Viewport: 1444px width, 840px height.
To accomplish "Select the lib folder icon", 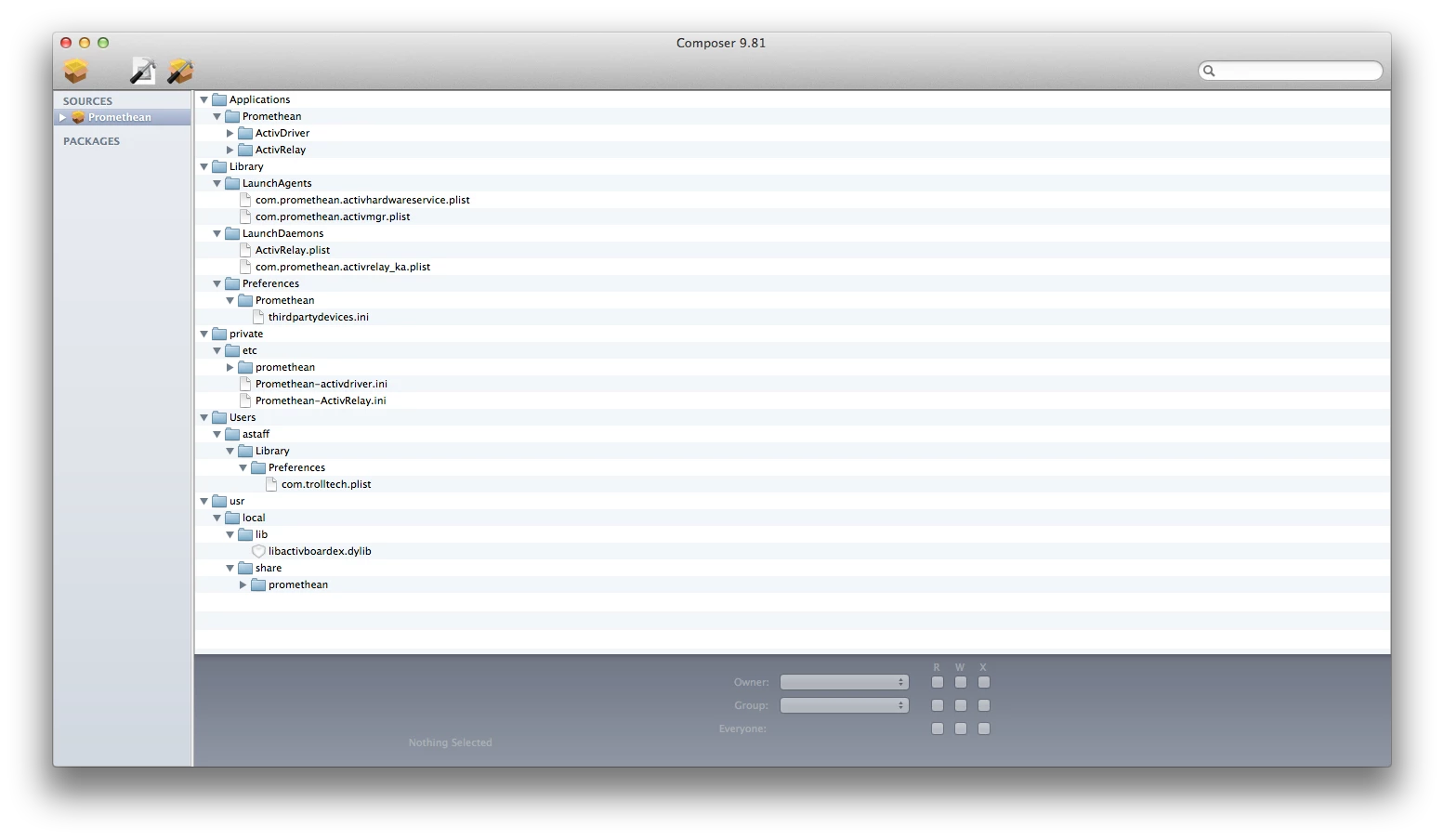I will [x=245, y=534].
